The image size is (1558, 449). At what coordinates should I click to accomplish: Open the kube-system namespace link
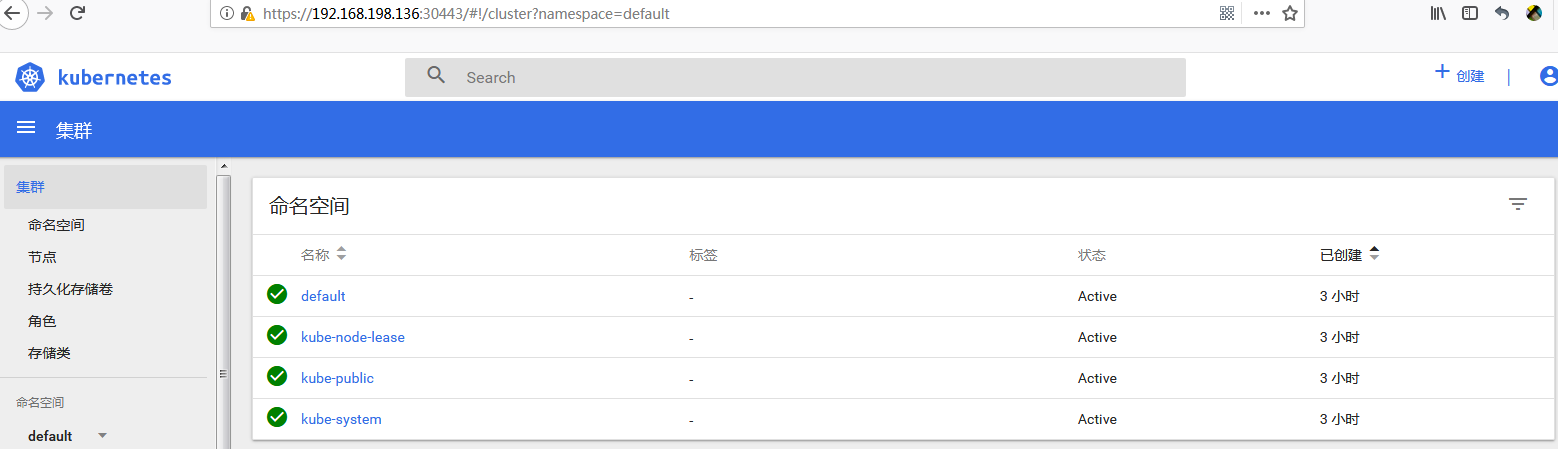coord(341,419)
